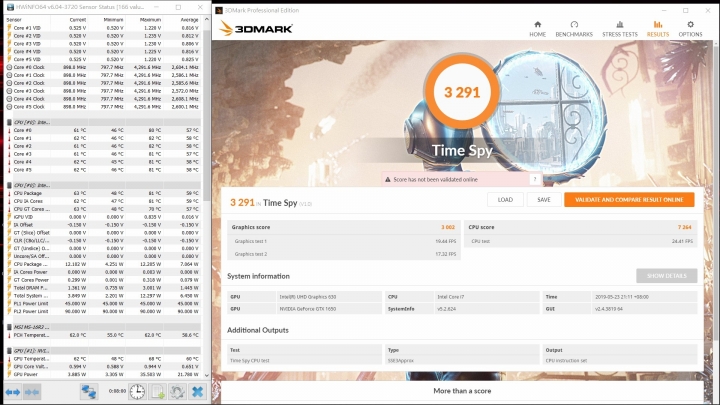Image resolution: width=720 pixels, height=405 pixels.
Task: Select the GT Cores Power row
Action: (103, 280)
